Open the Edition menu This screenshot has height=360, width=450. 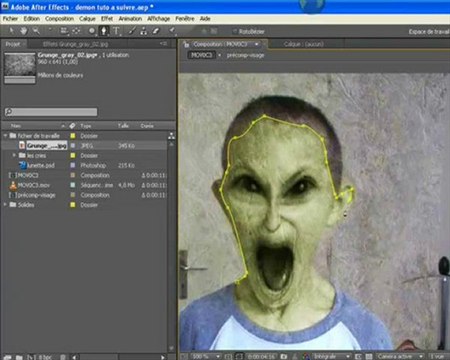(x=32, y=19)
